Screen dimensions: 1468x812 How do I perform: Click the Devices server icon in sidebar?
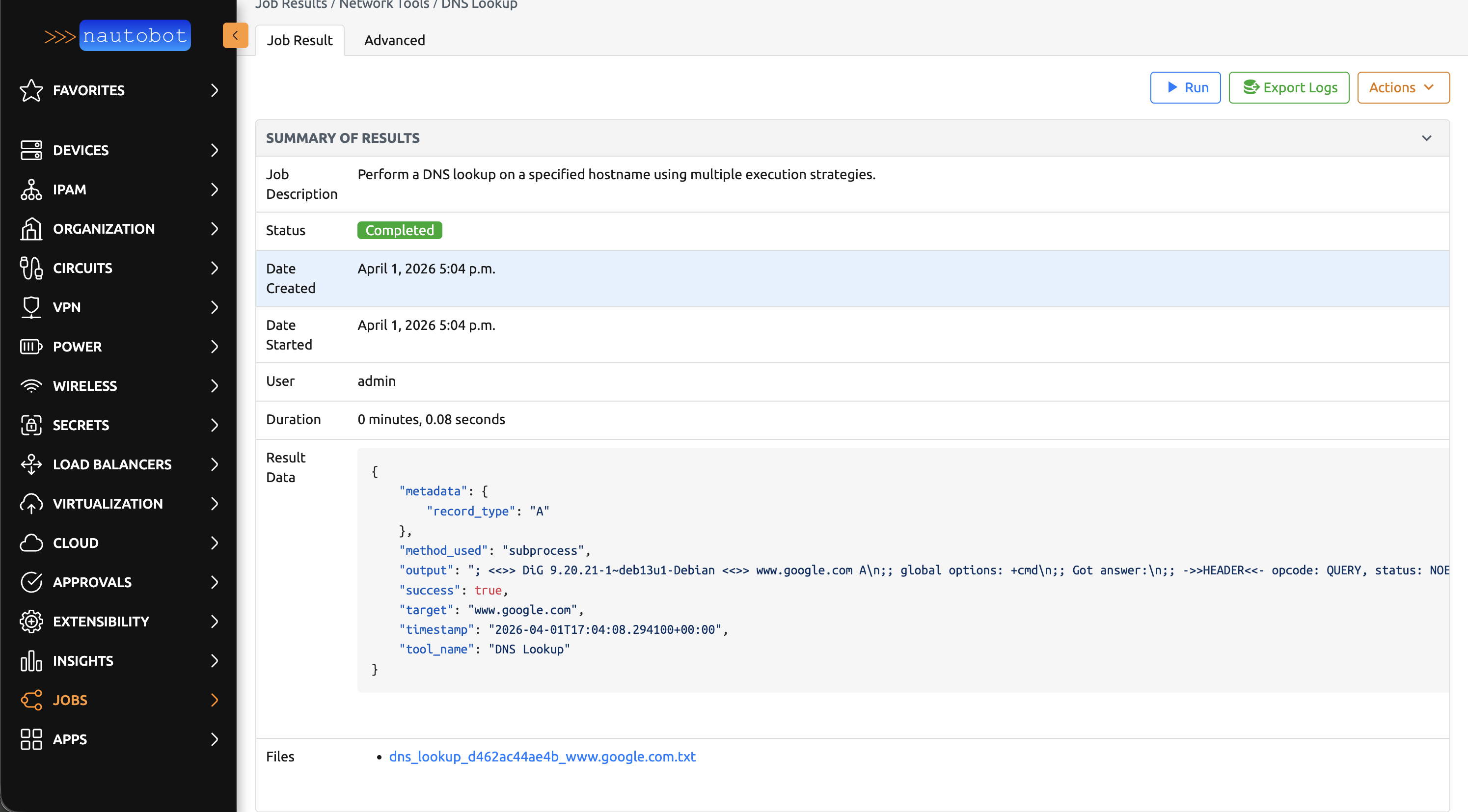coord(31,150)
